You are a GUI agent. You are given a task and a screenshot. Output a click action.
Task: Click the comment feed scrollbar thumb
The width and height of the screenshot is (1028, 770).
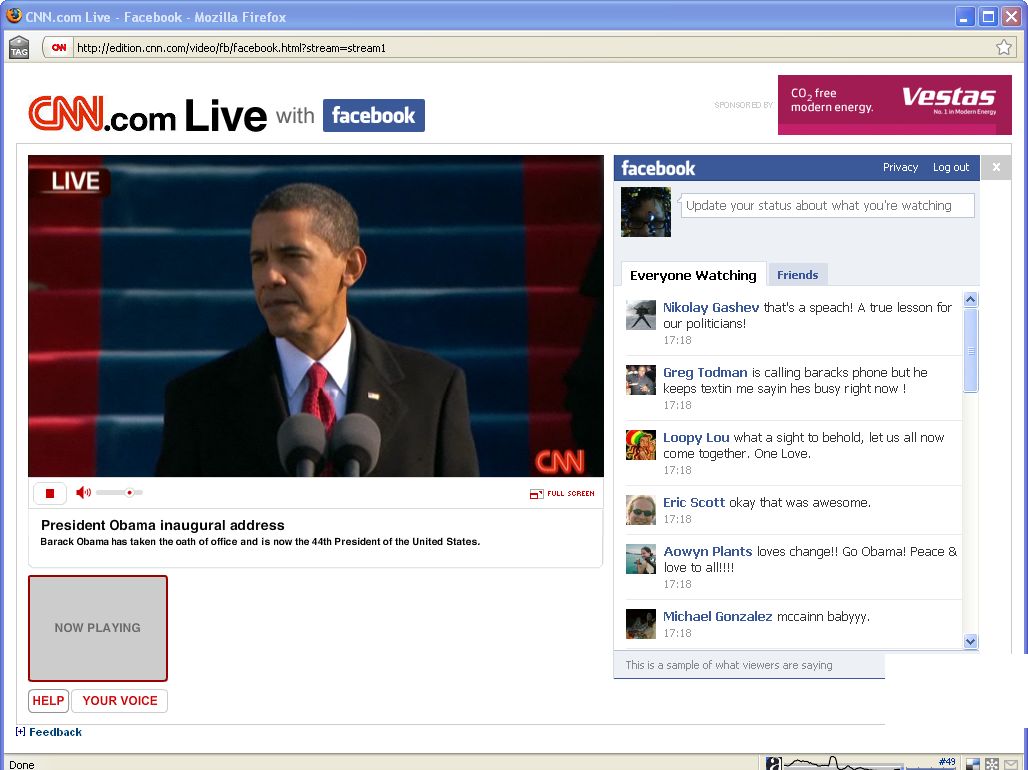pos(971,350)
